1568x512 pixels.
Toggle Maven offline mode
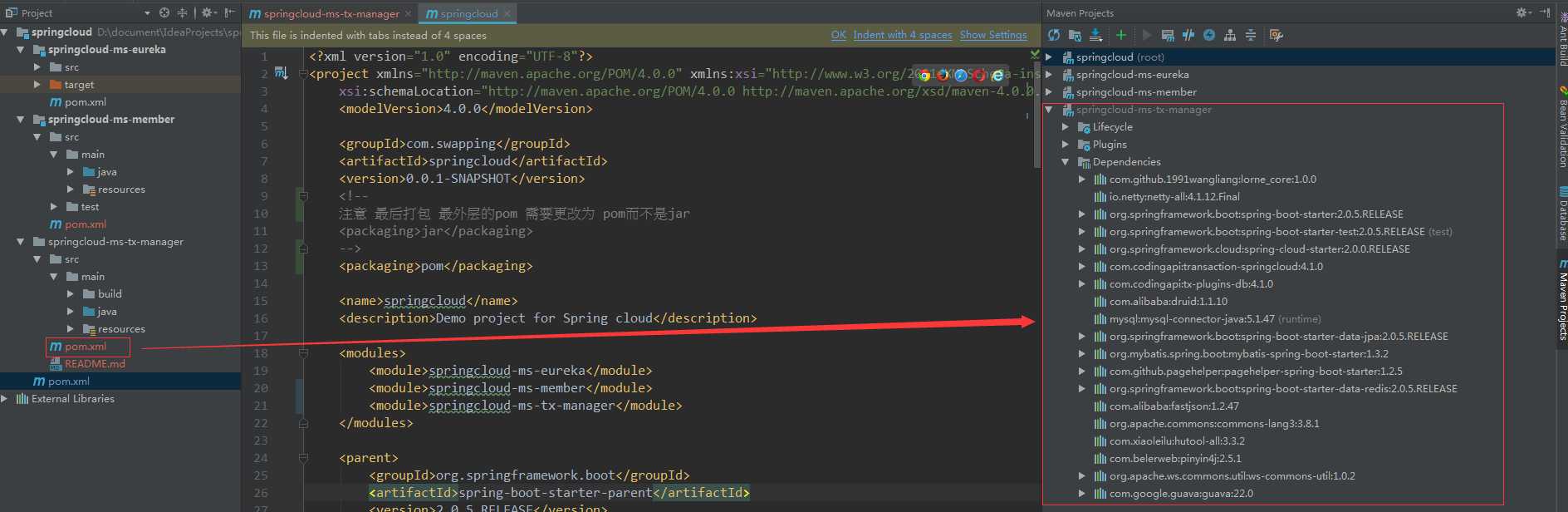click(1188, 35)
